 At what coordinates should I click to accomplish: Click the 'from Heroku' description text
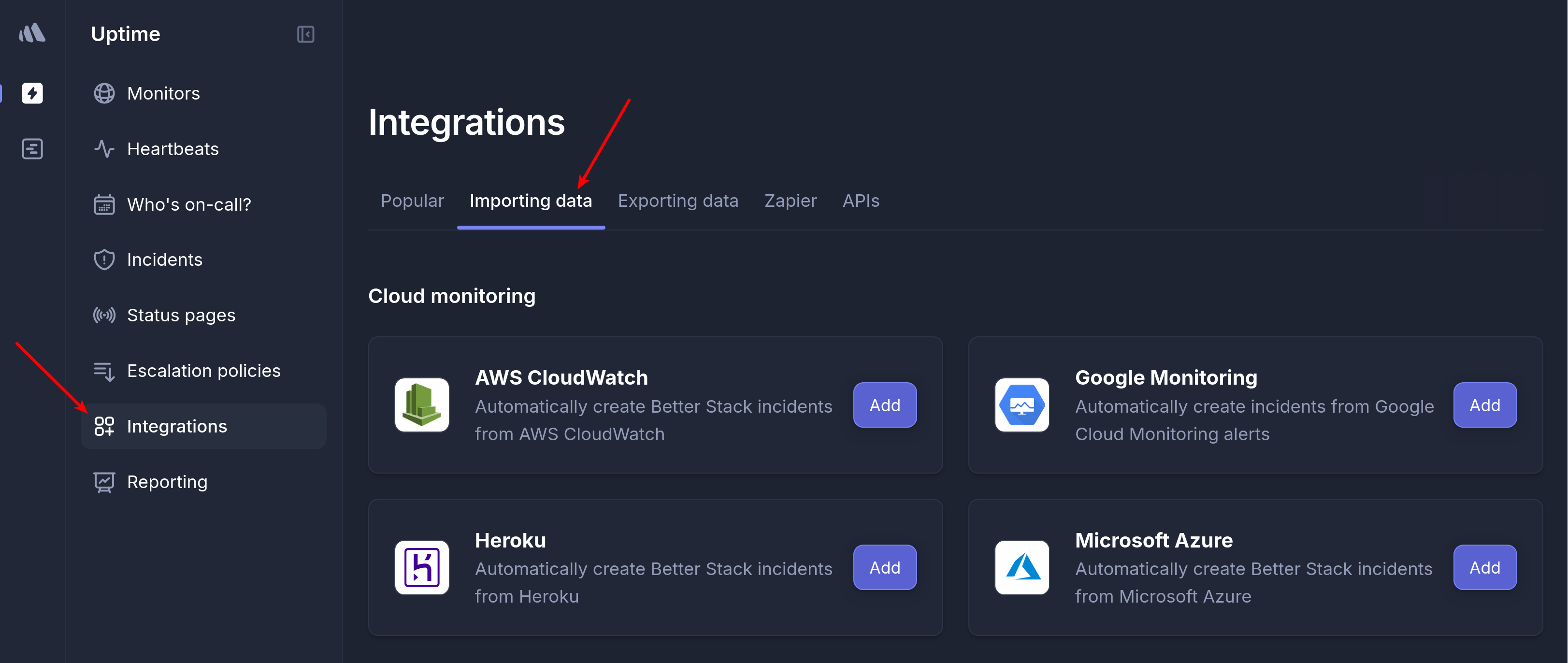pos(527,596)
